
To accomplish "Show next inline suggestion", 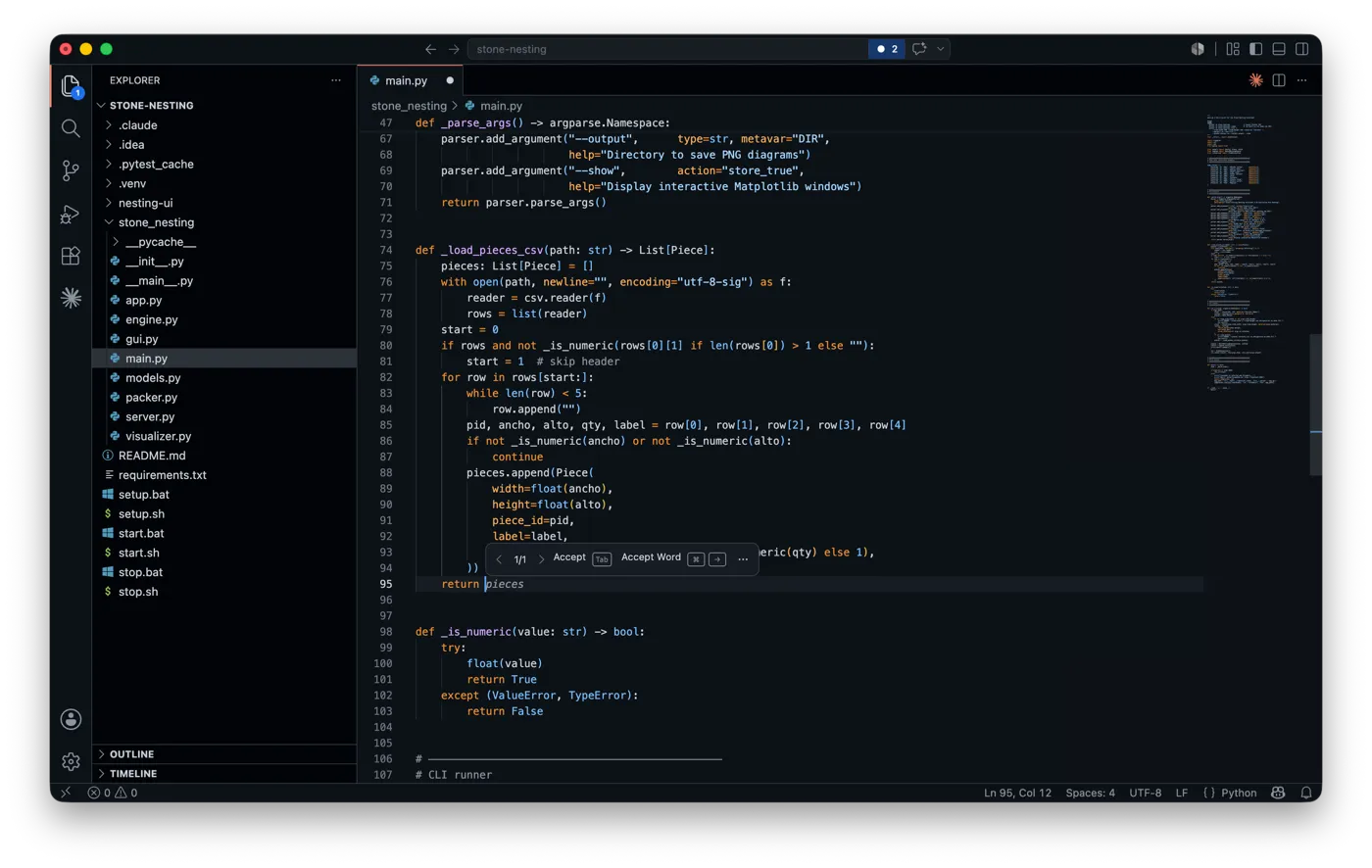I will pyautogui.click(x=541, y=559).
